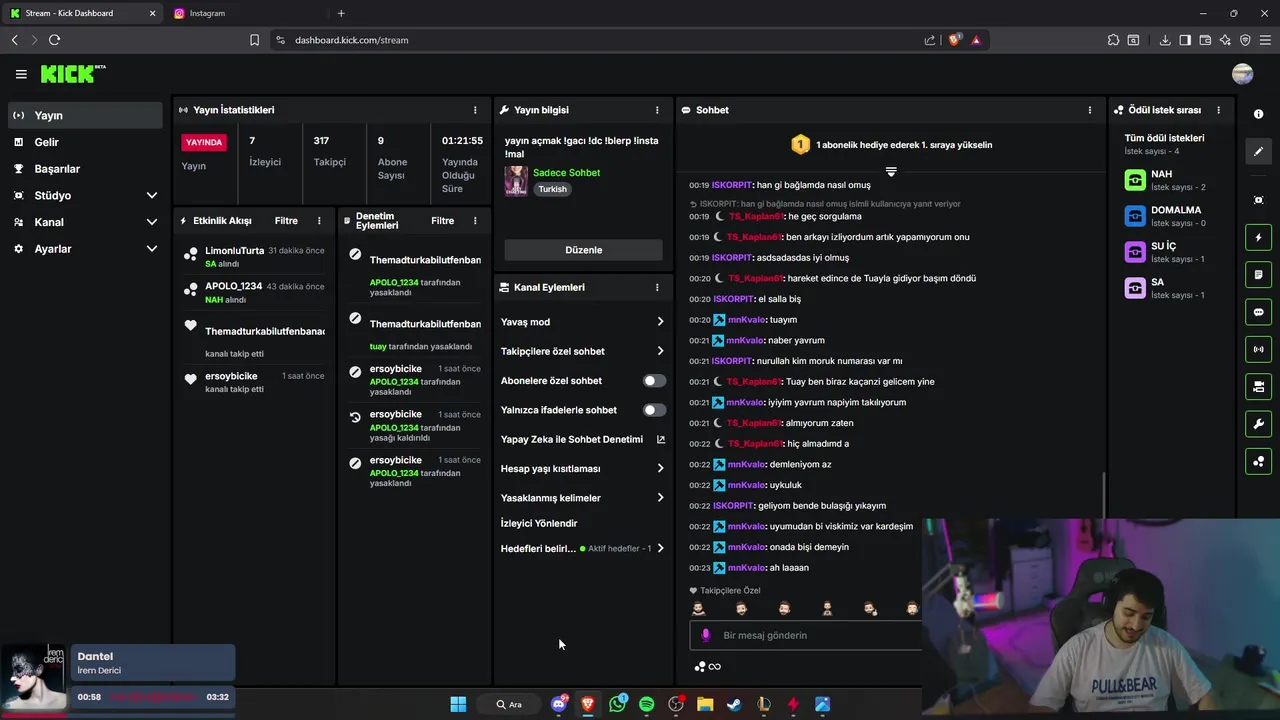Click the Düzenle button
Image resolution: width=1280 pixels, height=720 pixels.
583,250
